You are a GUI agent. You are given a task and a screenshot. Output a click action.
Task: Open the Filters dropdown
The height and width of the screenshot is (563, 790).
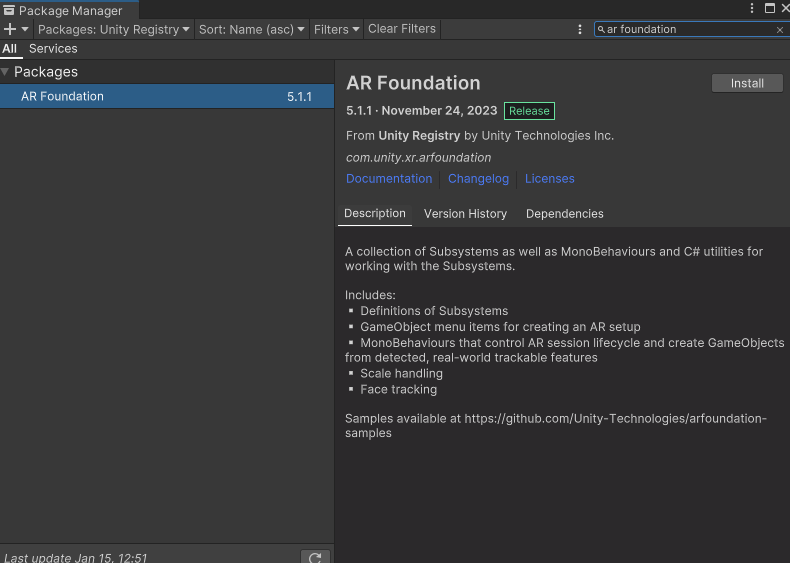tap(337, 29)
